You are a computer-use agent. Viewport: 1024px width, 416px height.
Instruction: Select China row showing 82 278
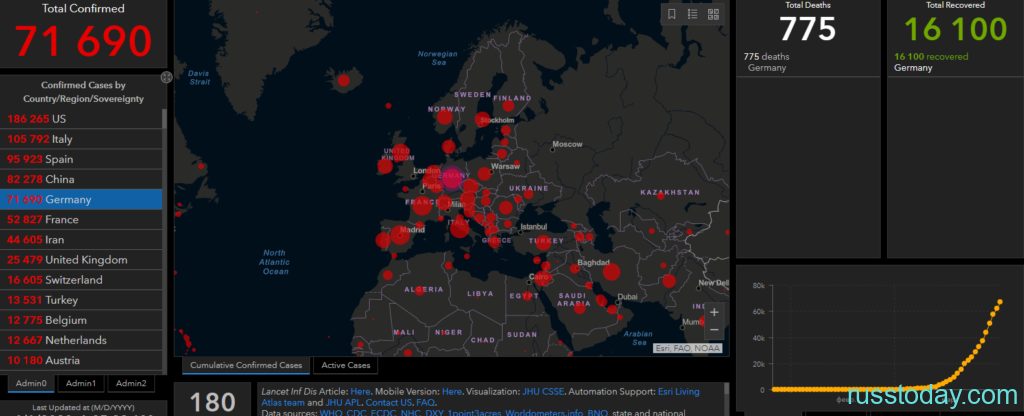coord(81,180)
